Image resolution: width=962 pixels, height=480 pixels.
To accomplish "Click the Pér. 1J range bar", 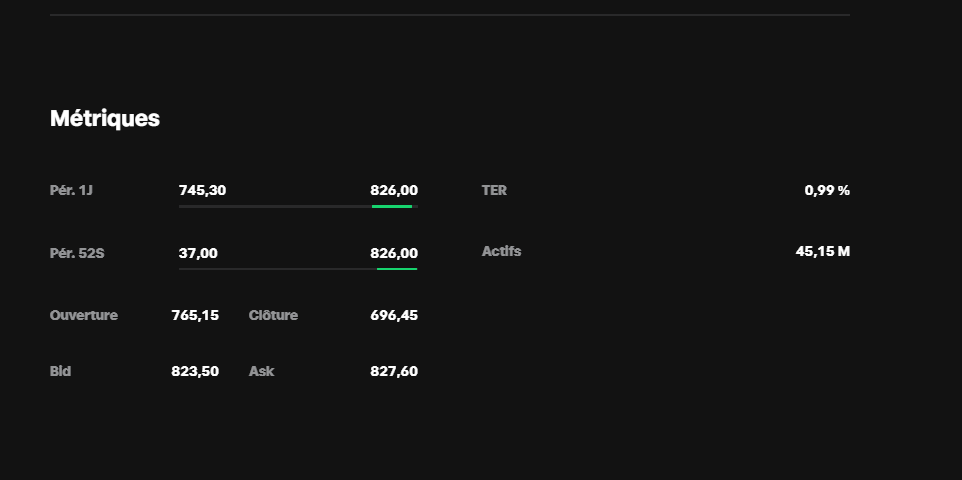I will point(297,206).
